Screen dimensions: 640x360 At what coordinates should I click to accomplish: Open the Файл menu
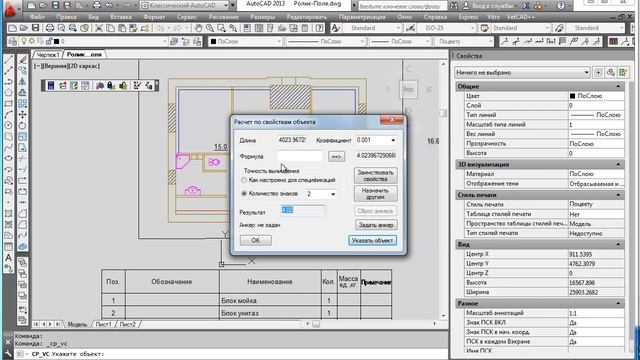pos(37,17)
